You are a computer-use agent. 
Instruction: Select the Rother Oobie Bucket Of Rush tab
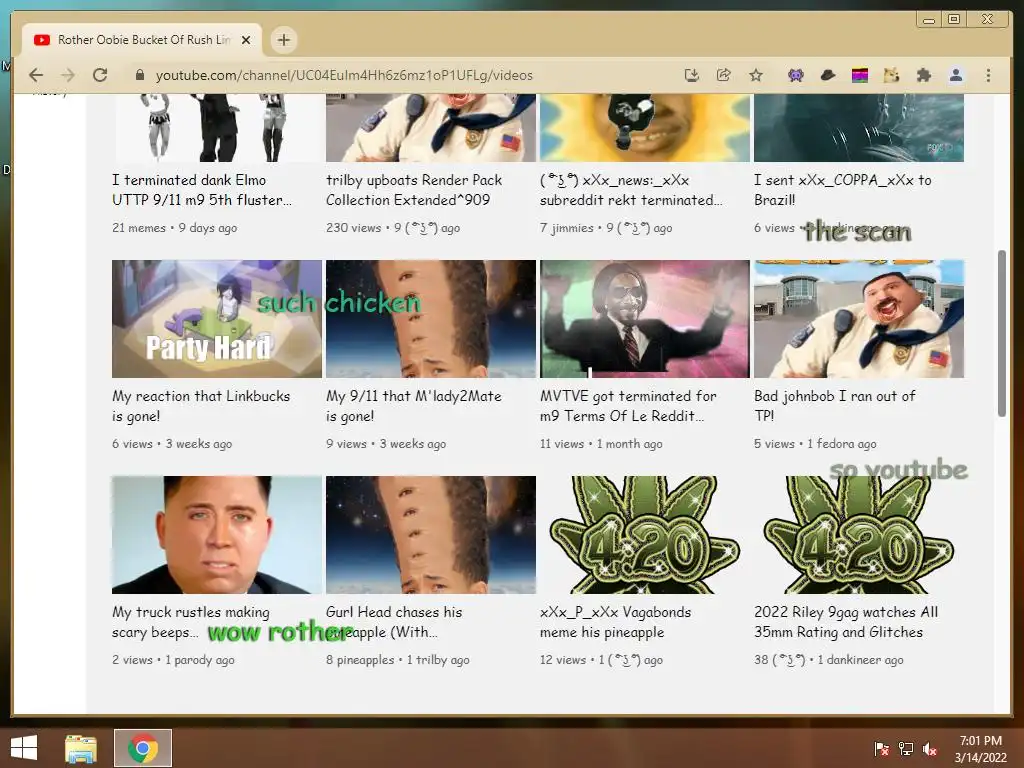(142, 40)
